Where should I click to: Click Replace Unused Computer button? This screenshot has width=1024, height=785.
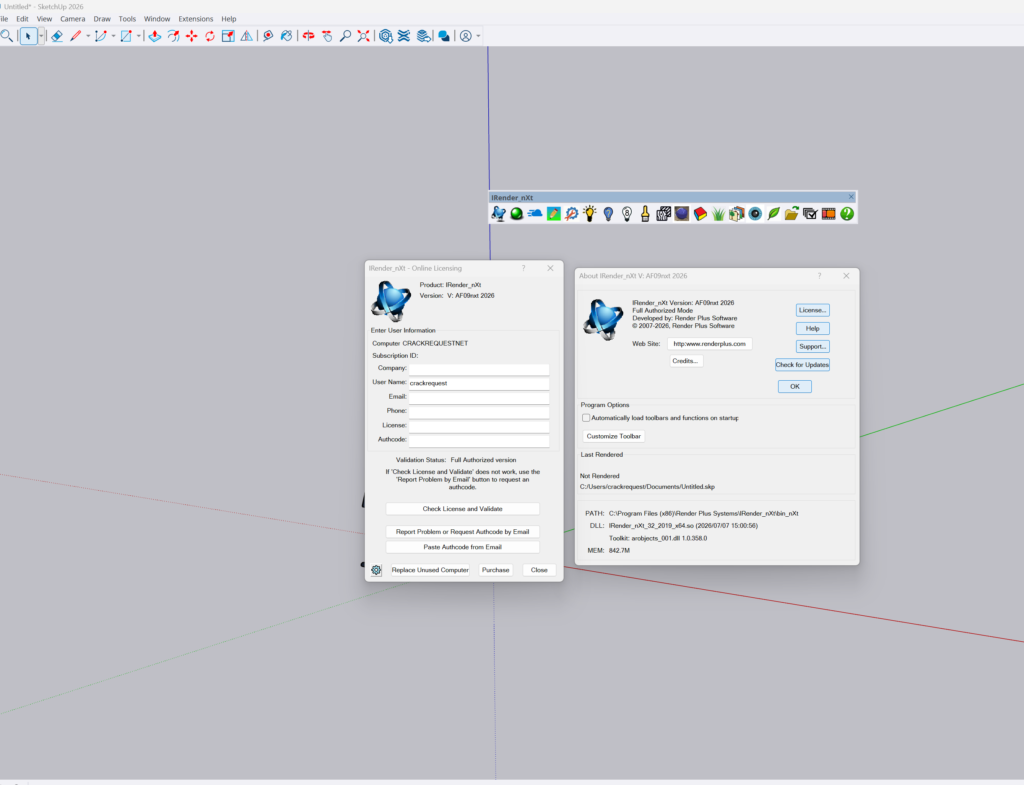[x=430, y=570]
